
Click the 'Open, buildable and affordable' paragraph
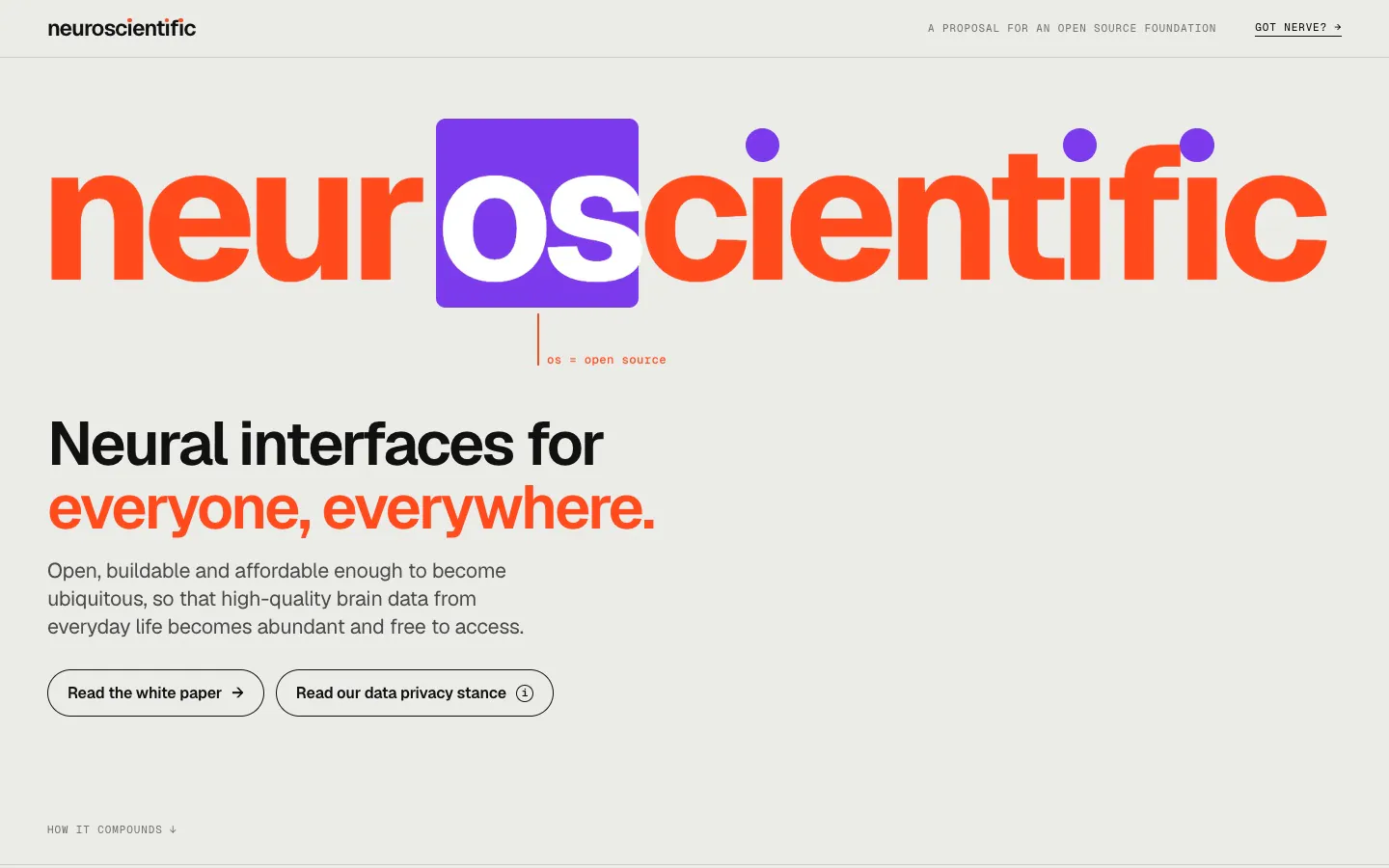[x=286, y=599]
